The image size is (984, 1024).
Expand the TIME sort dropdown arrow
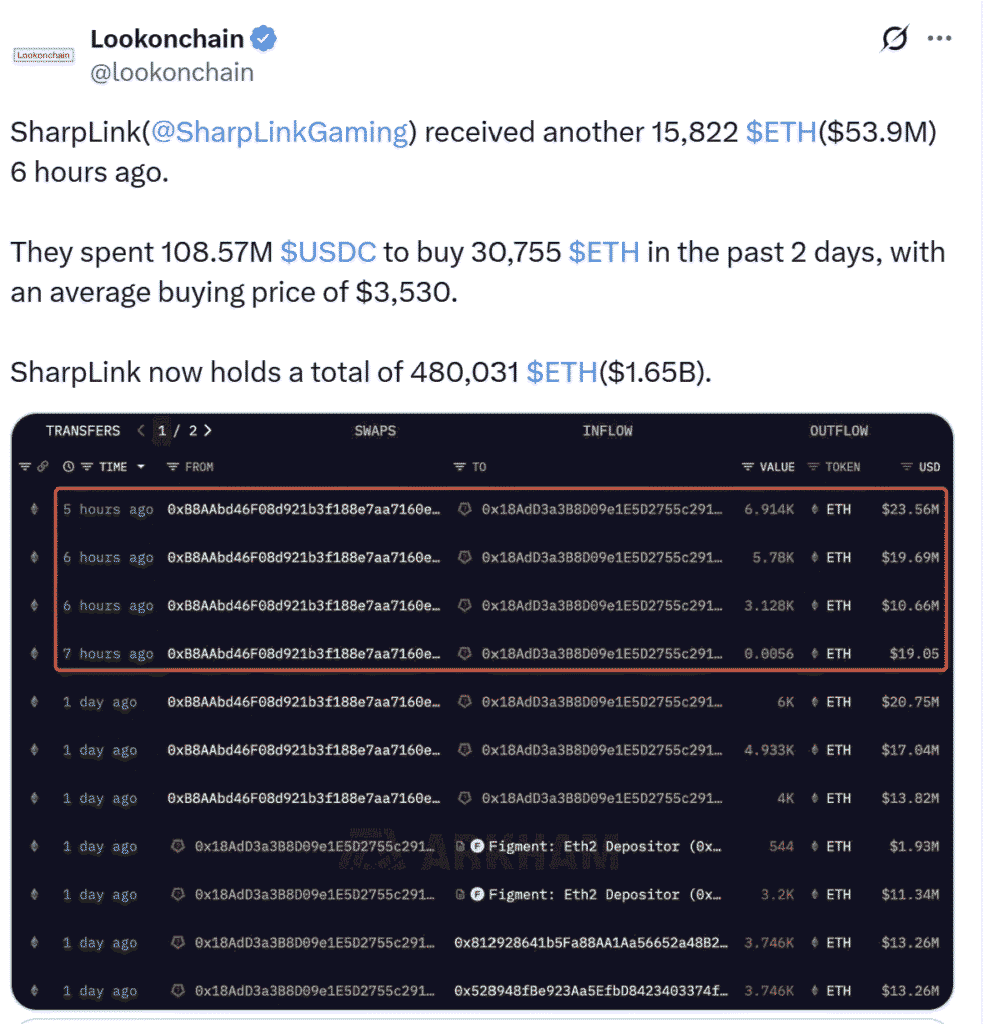pyautogui.click(x=140, y=467)
